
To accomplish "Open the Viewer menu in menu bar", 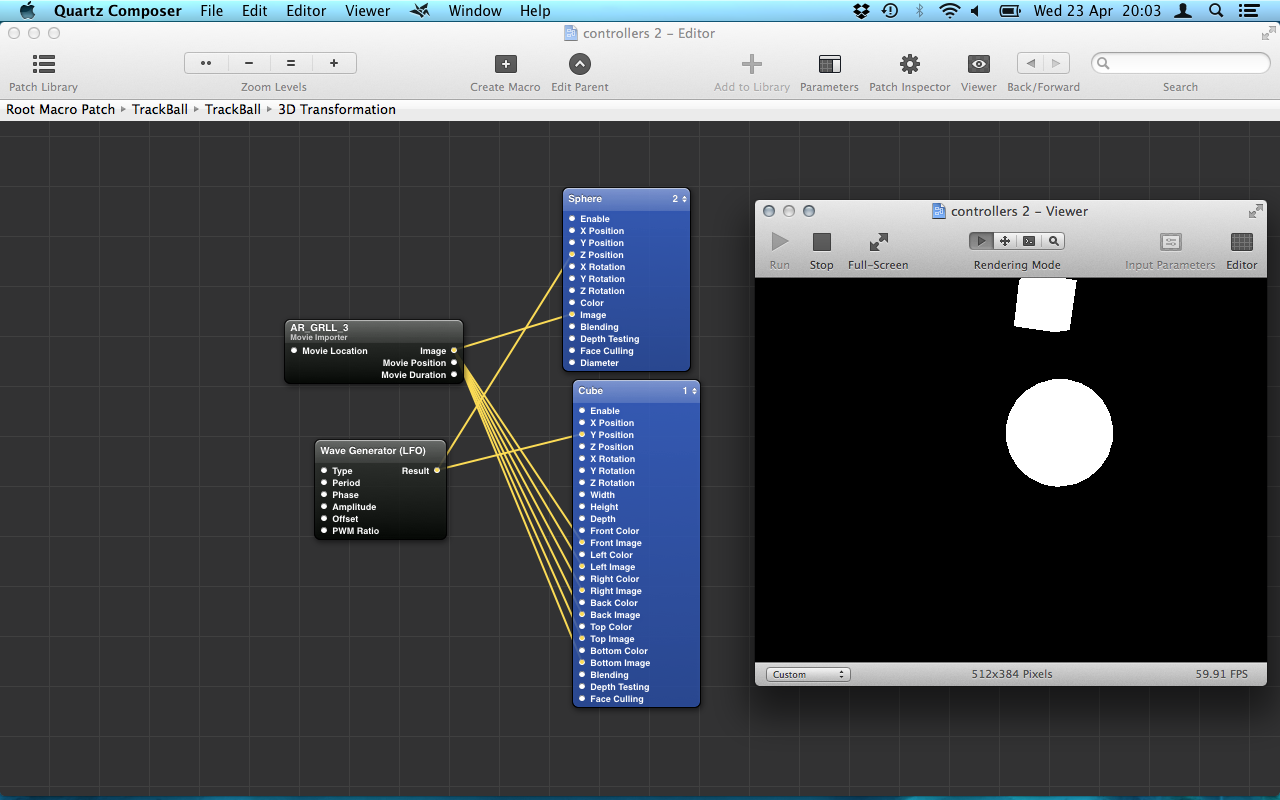I will point(367,11).
